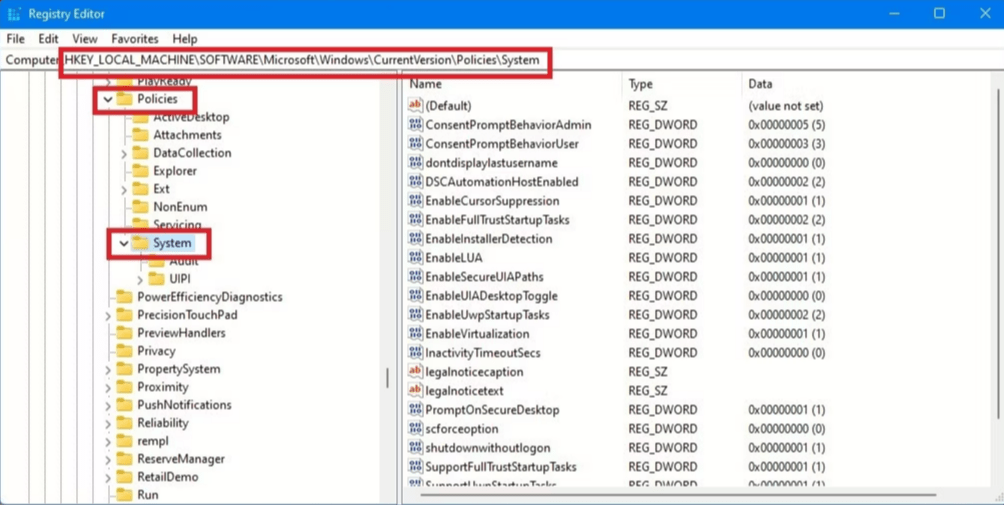Image resolution: width=1004 pixels, height=505 pixels.
Task: Click the legalnoticetext string icon
Action: point(415,390)
